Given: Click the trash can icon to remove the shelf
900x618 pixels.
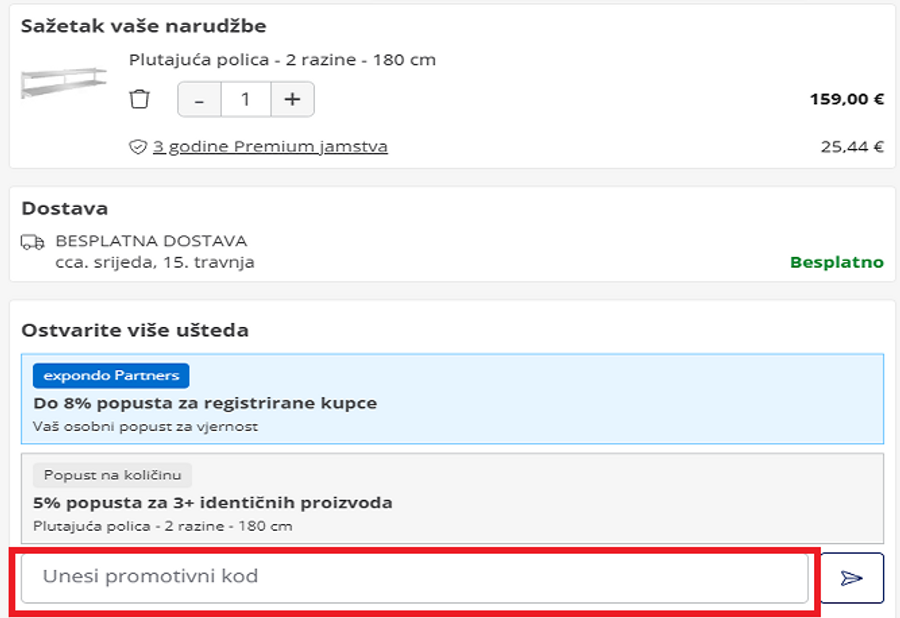Looking at the screenshot, I should coord(140,99).
